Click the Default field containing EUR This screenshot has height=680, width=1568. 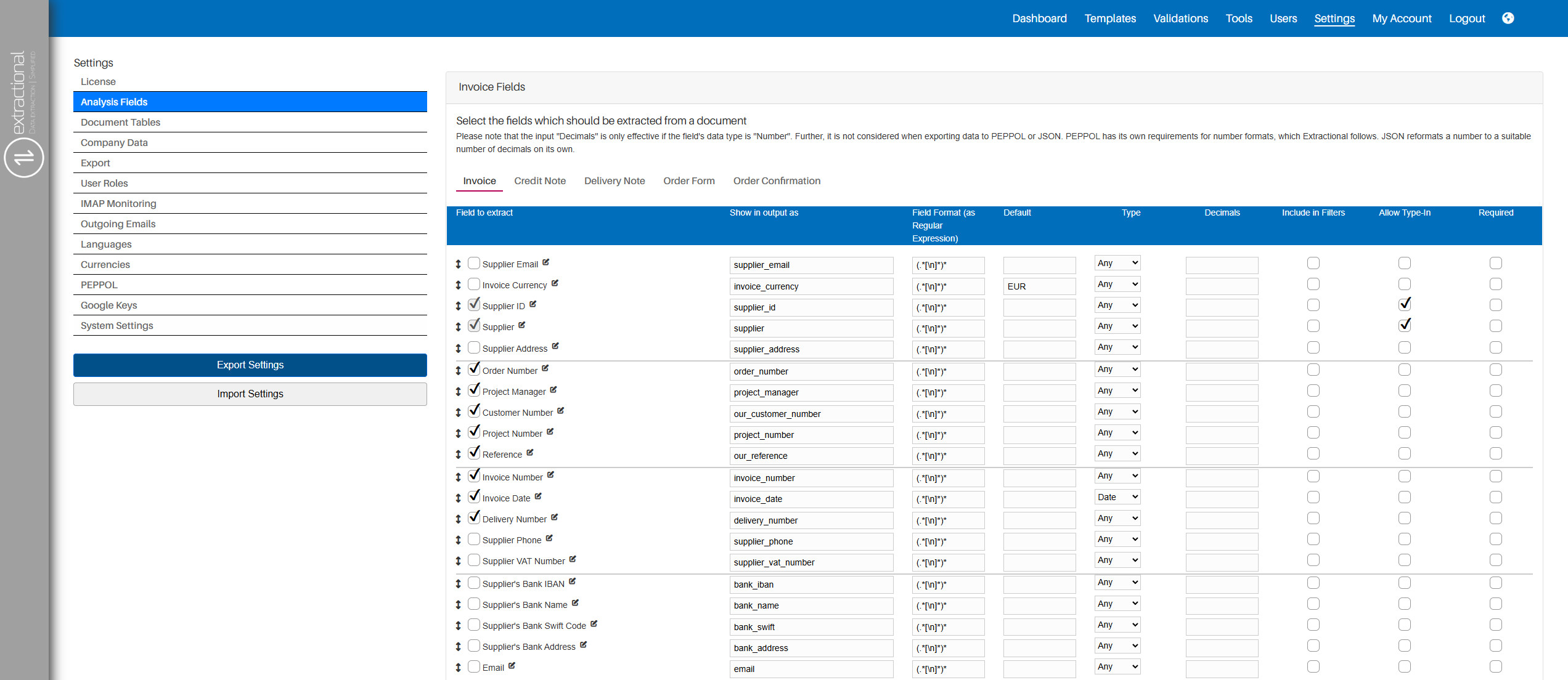pyautogui.click(x=1039, y=286)
